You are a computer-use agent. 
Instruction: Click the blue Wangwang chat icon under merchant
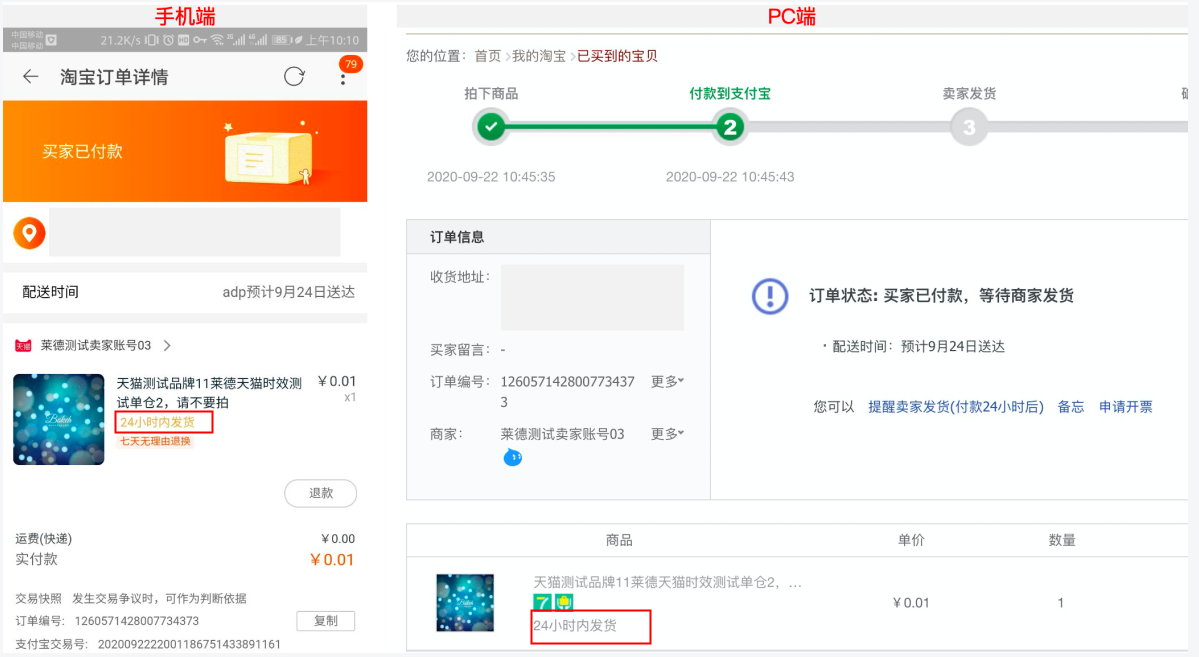(x=512, y=457)
